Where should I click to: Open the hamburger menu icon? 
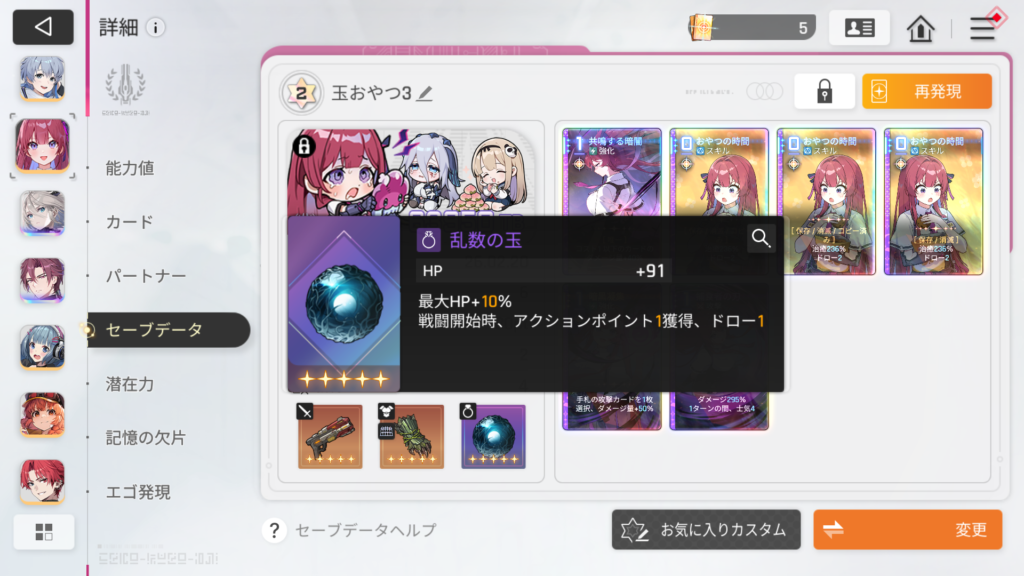pyautogui.click(x=982, y=29)
